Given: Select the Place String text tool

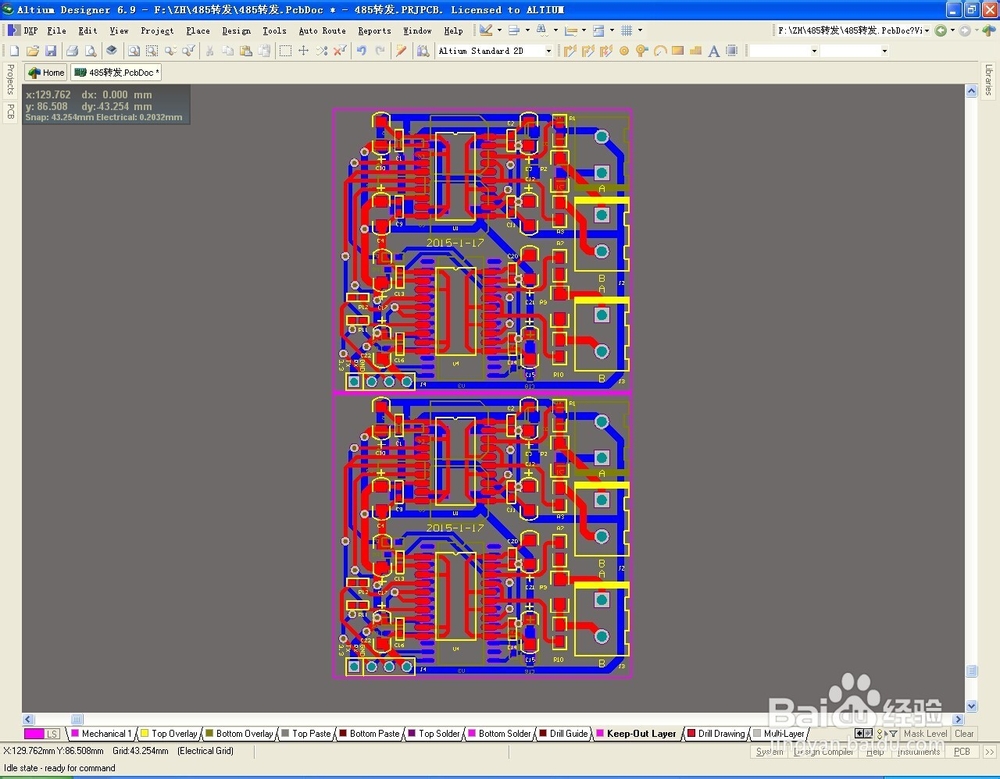Looking at the screenshot, I should (714, 51).
